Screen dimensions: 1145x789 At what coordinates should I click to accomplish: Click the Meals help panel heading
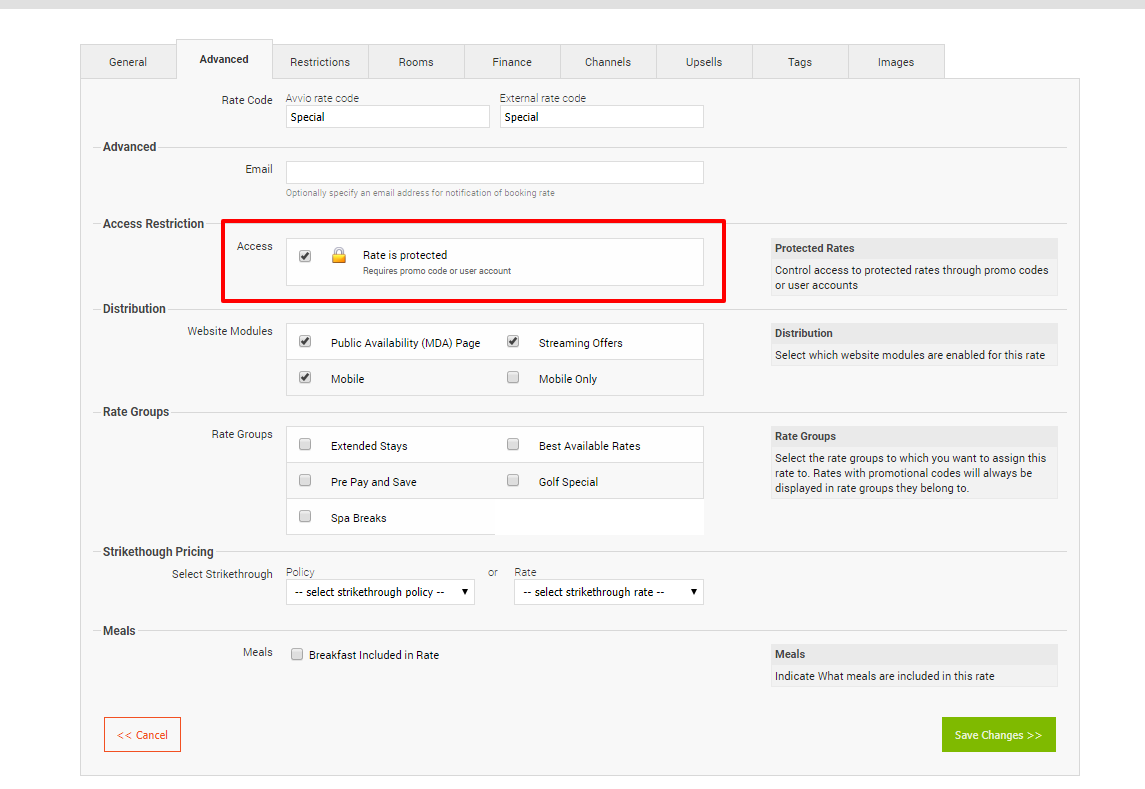point(790,654)
